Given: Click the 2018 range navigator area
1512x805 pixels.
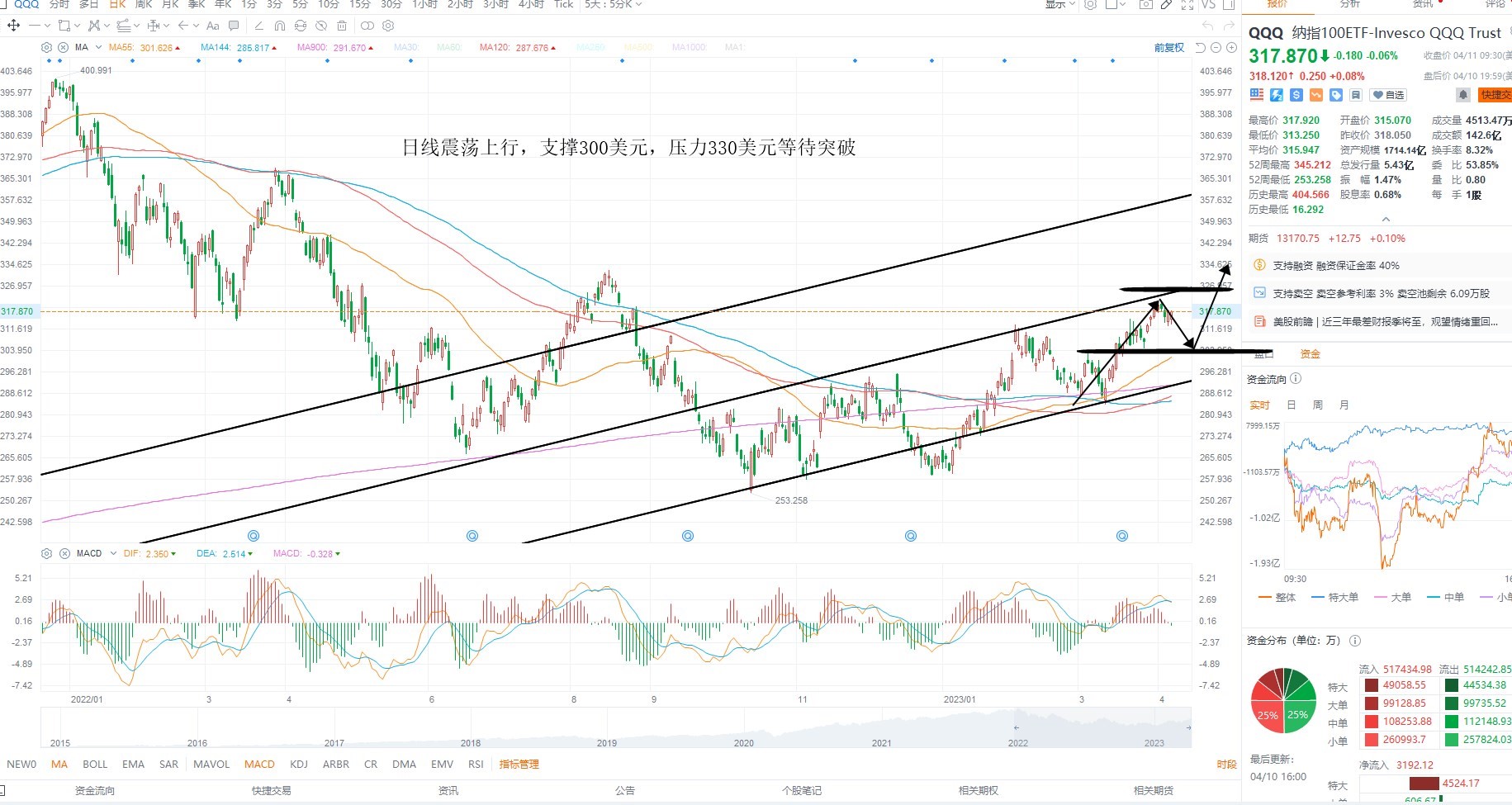Looking at the screenshot, I should click(x=471, y=742).
